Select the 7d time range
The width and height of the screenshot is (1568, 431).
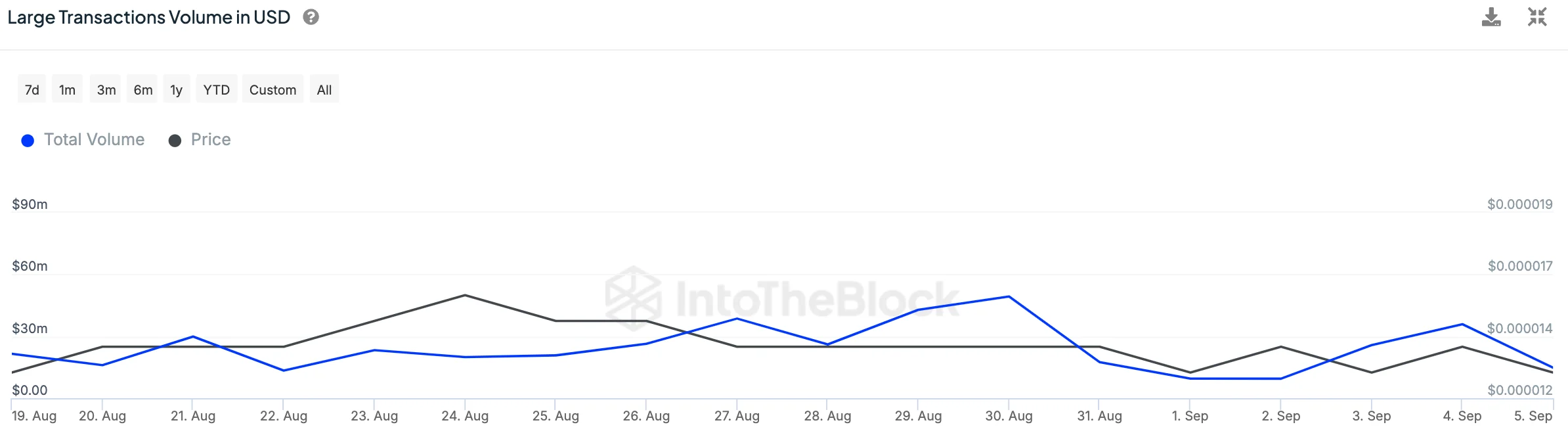point(32,90)
